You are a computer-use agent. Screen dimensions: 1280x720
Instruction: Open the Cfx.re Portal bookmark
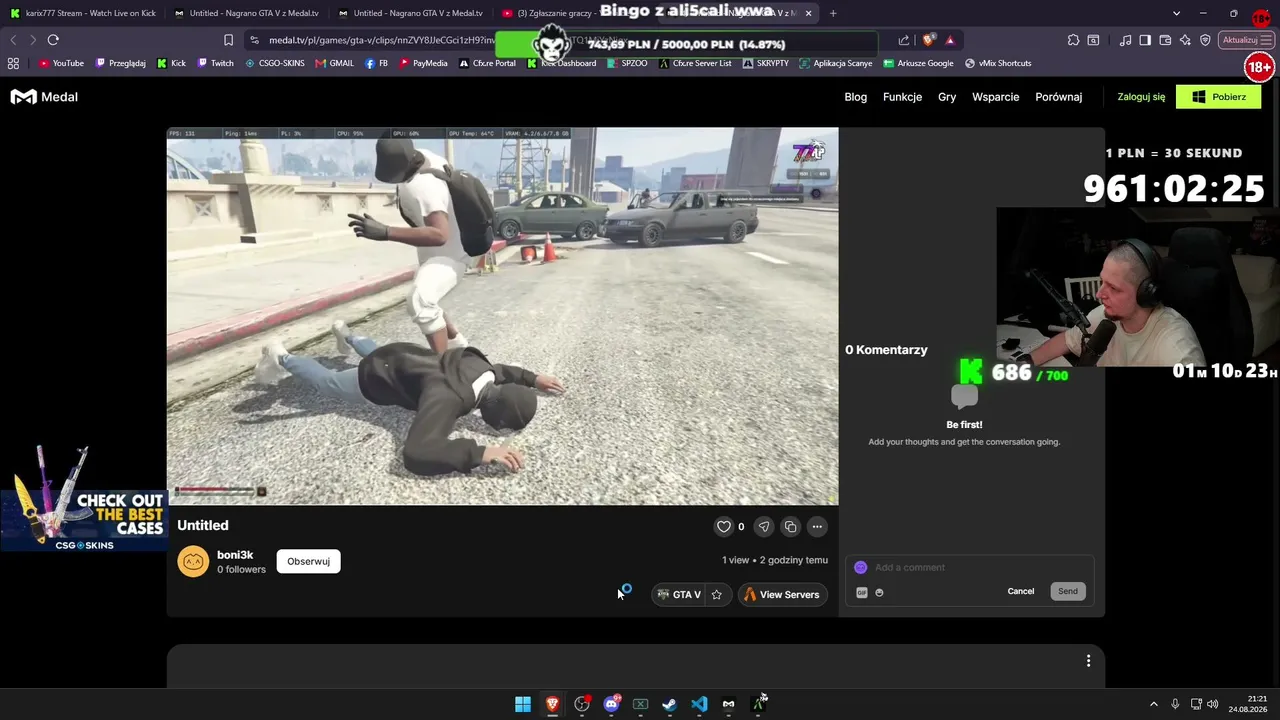coord(488,63)
